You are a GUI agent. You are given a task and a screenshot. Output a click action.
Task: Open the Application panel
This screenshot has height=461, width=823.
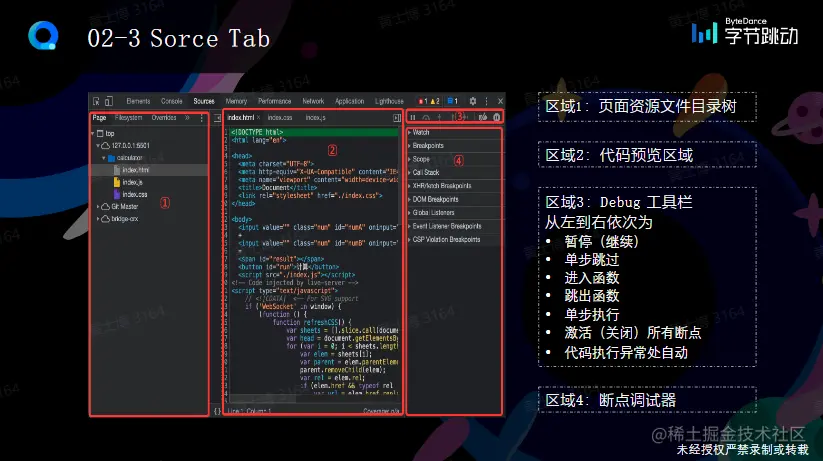pos(350,101)
